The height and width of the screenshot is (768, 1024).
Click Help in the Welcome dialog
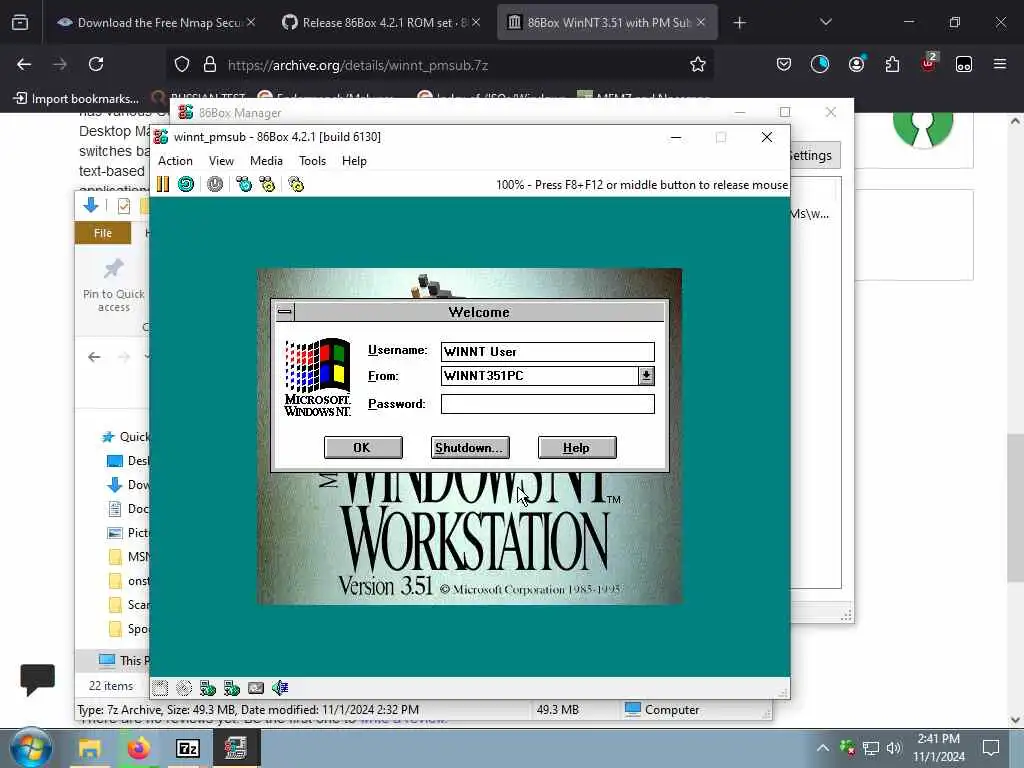tap(577, 447)
